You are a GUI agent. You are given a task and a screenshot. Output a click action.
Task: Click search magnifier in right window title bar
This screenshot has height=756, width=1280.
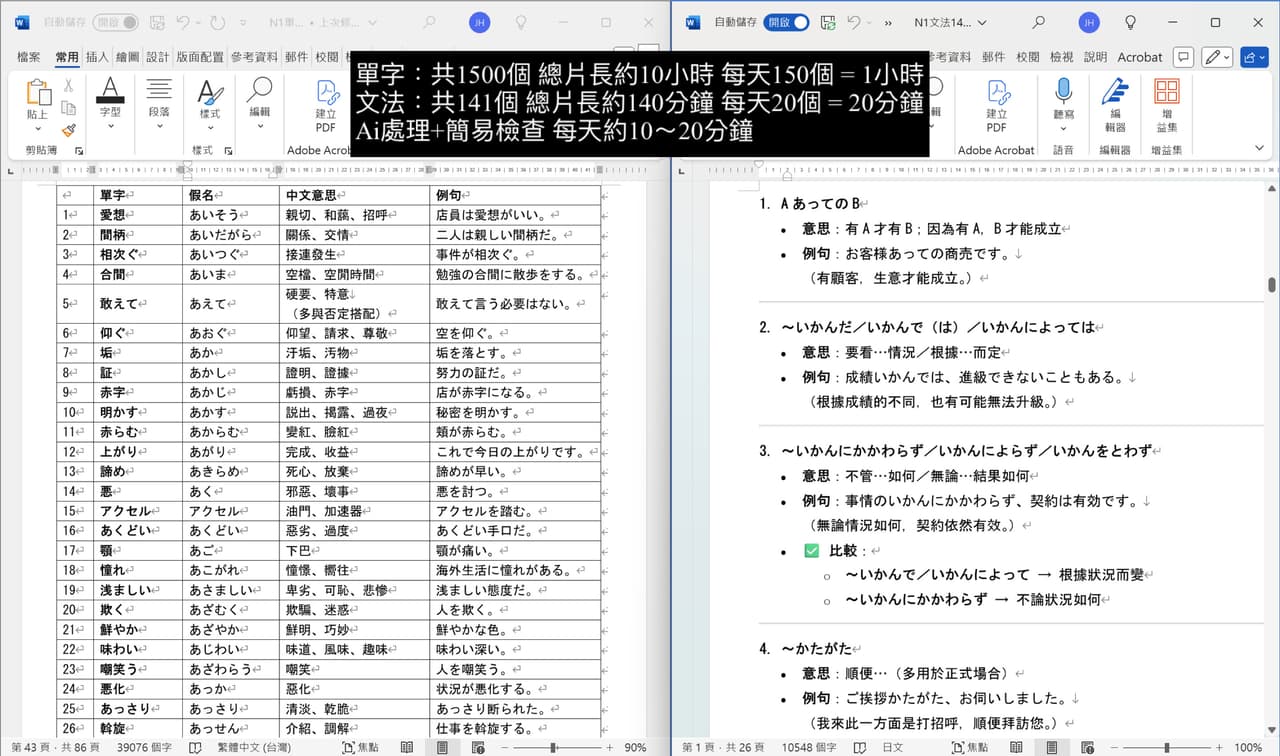coord(1038,22)
